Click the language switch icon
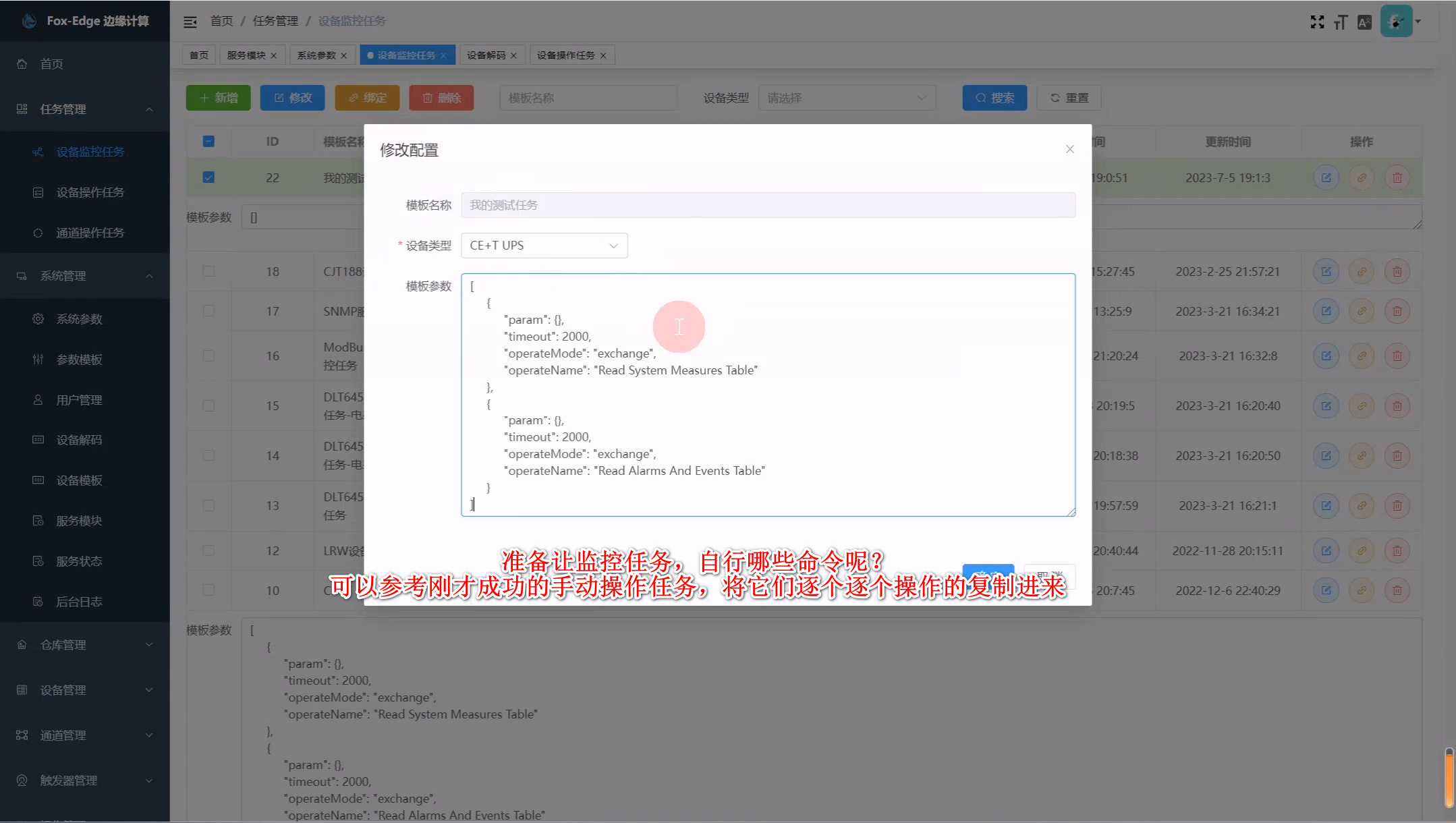The width and height of the screenshot is (1456, 823). [1364, 22]
